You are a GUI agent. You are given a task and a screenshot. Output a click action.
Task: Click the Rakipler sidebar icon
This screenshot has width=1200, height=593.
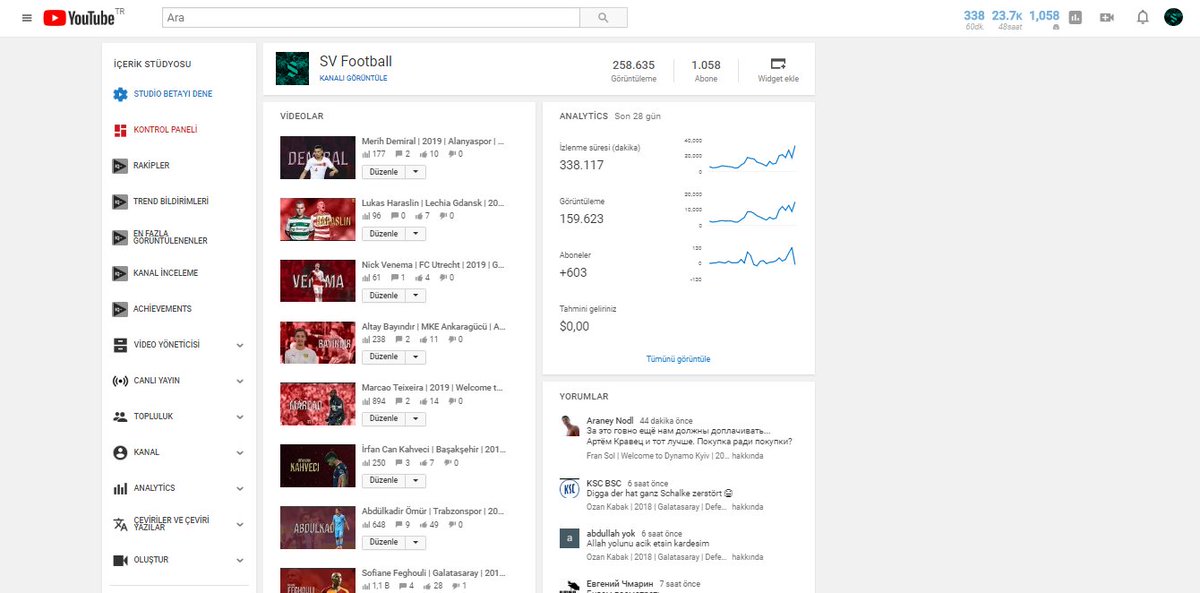pos(120,165)
